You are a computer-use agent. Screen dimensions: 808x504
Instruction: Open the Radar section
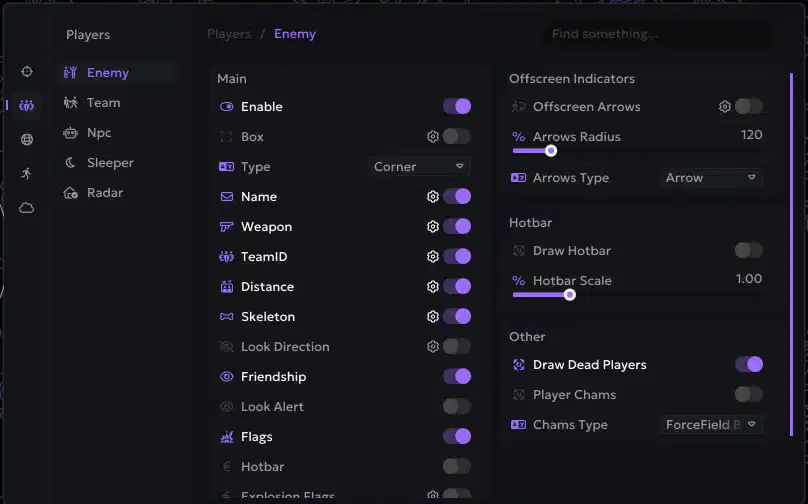(106, 193)
